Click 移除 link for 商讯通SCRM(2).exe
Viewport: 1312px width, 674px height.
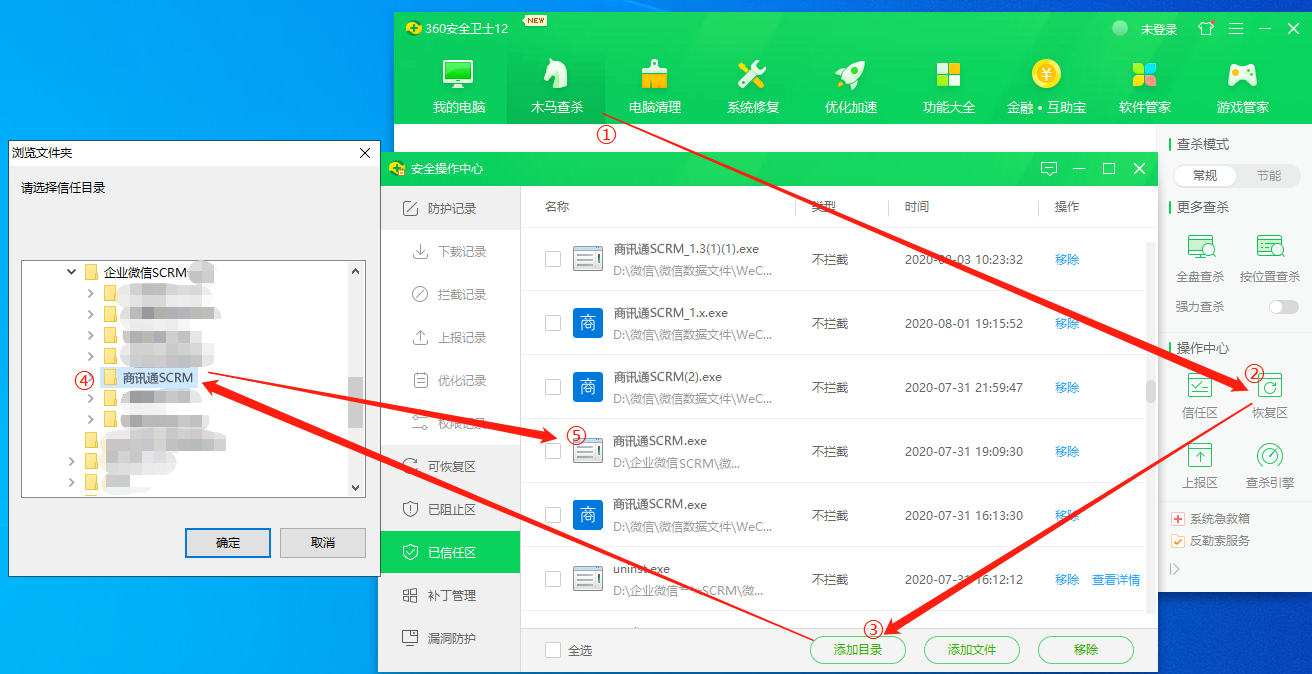[1067, 387]
